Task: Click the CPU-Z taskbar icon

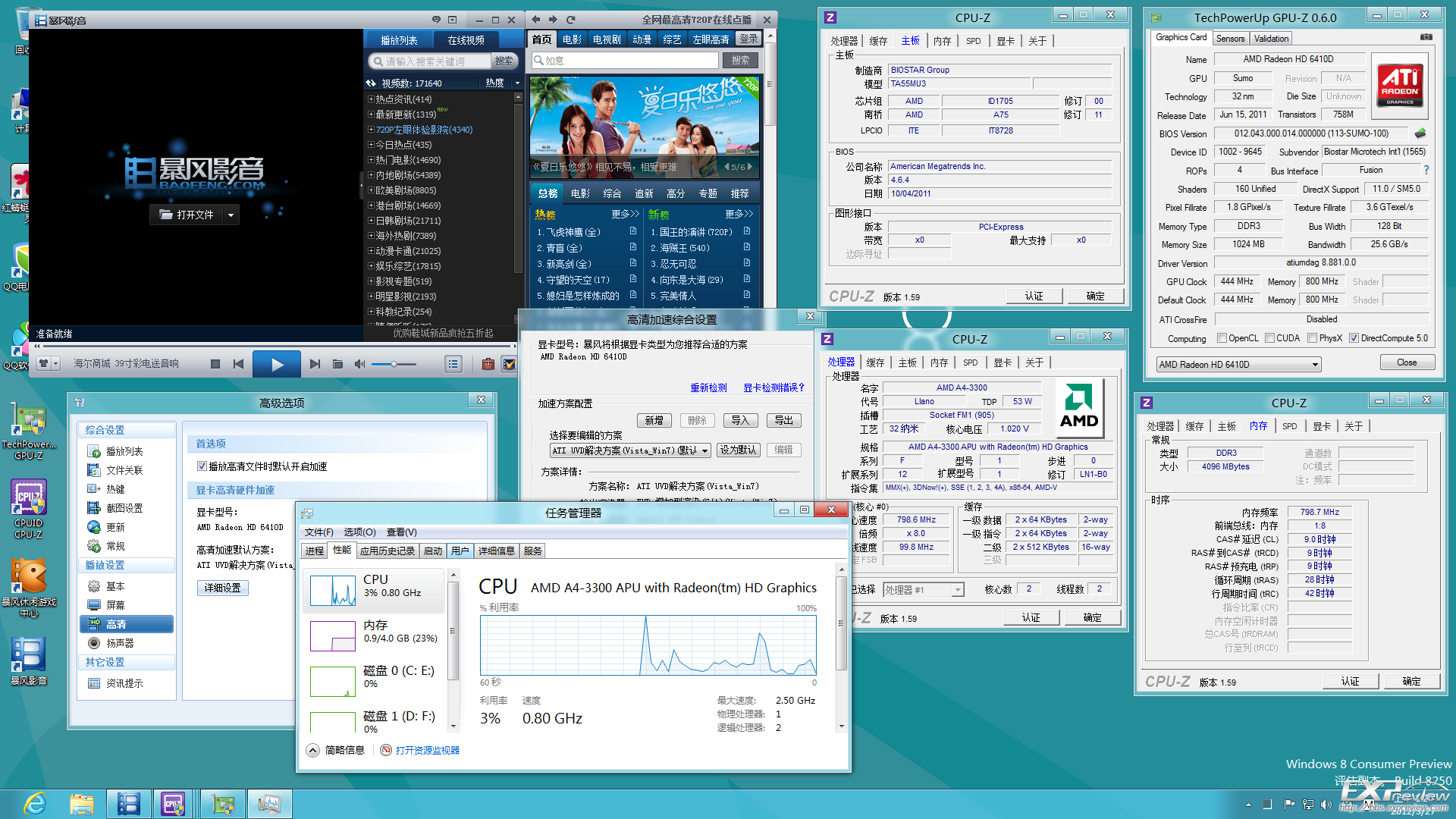Action: 174,804
